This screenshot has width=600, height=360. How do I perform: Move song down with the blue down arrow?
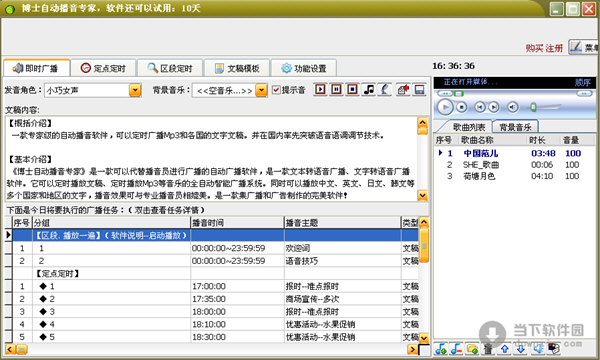coord(521,349)
